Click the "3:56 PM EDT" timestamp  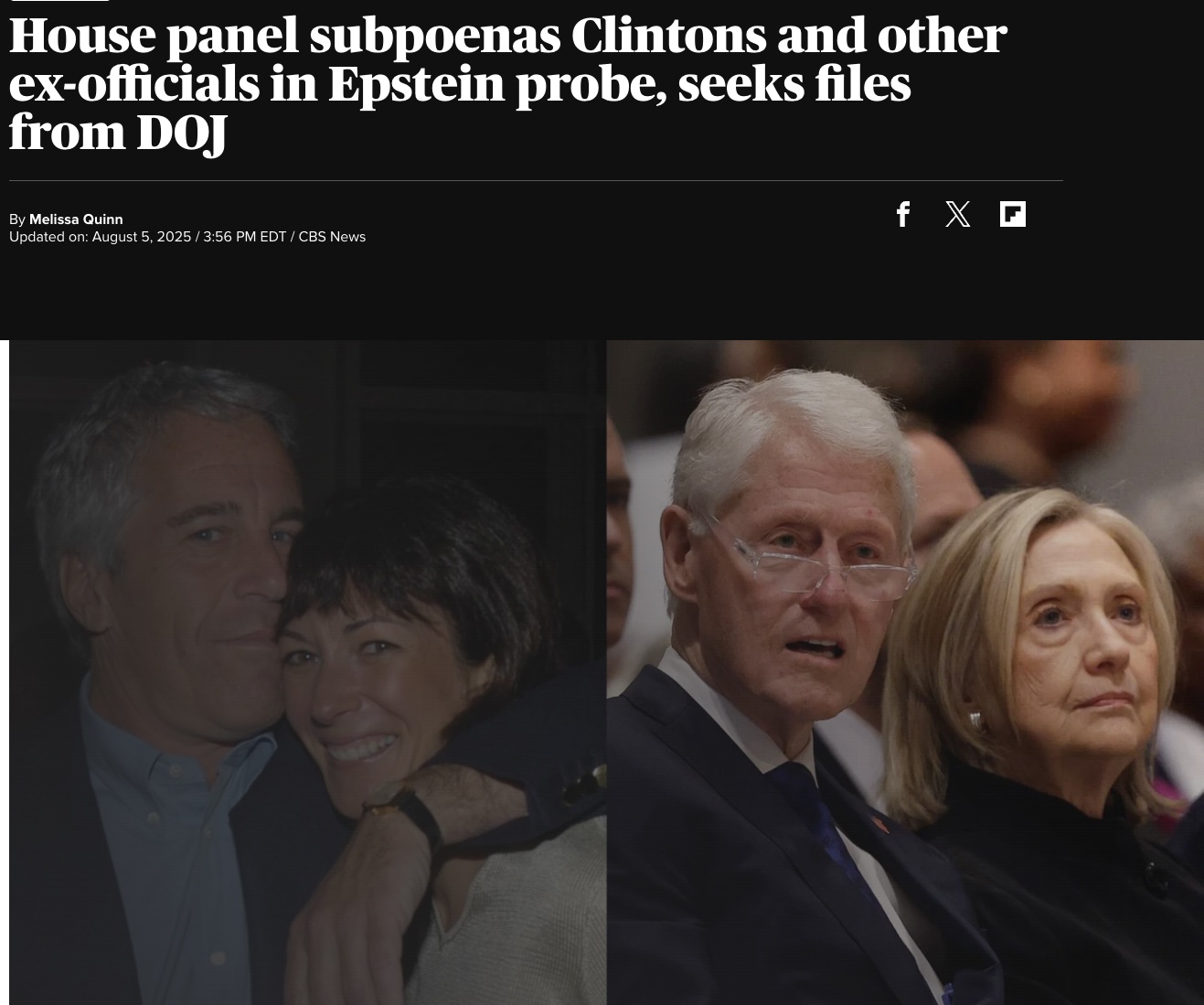244,237
